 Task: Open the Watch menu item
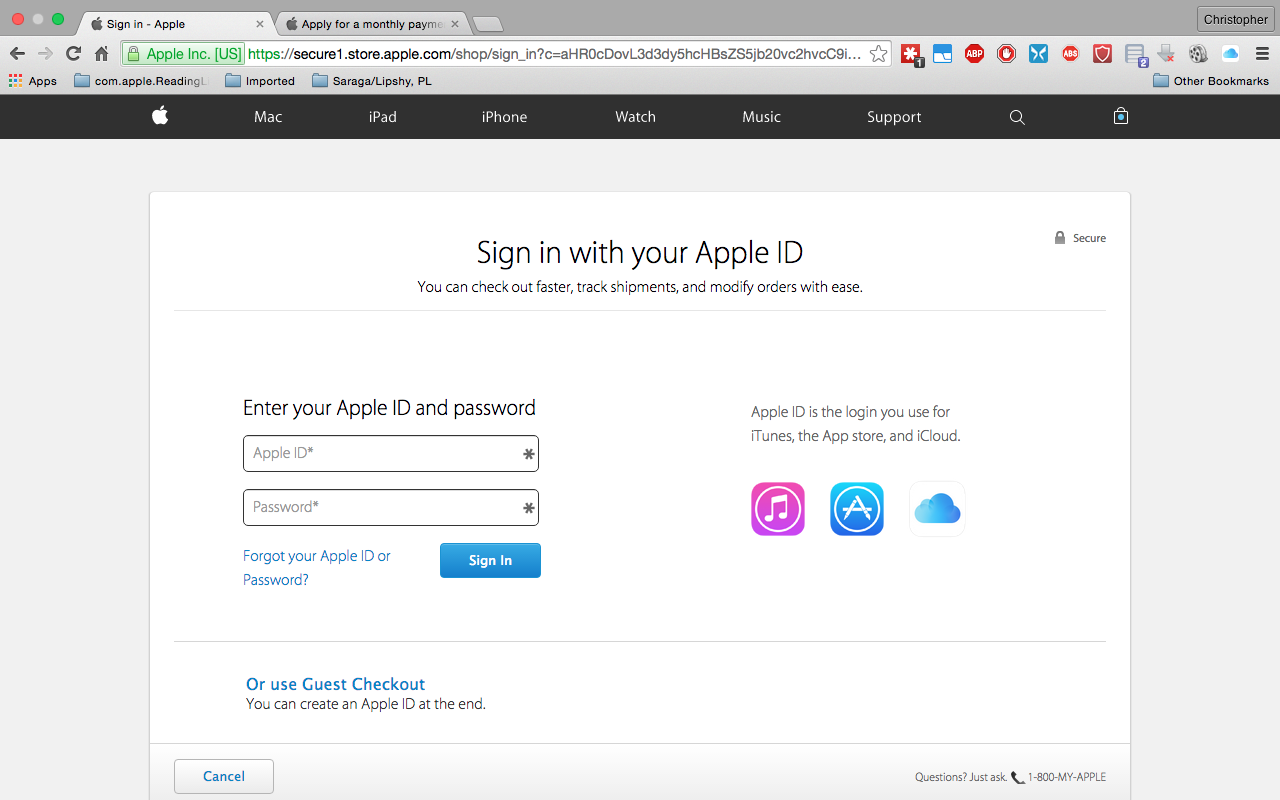pyautogui.click(x=635, y=117)
